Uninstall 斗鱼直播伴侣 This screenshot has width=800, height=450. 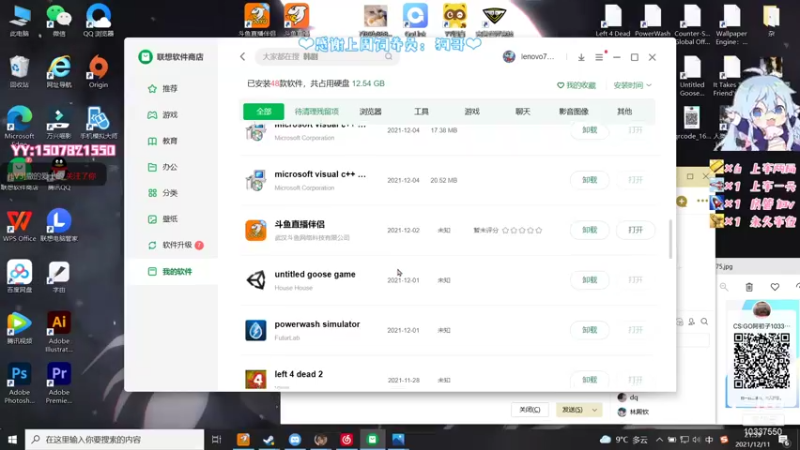click(x=589, y=230)
